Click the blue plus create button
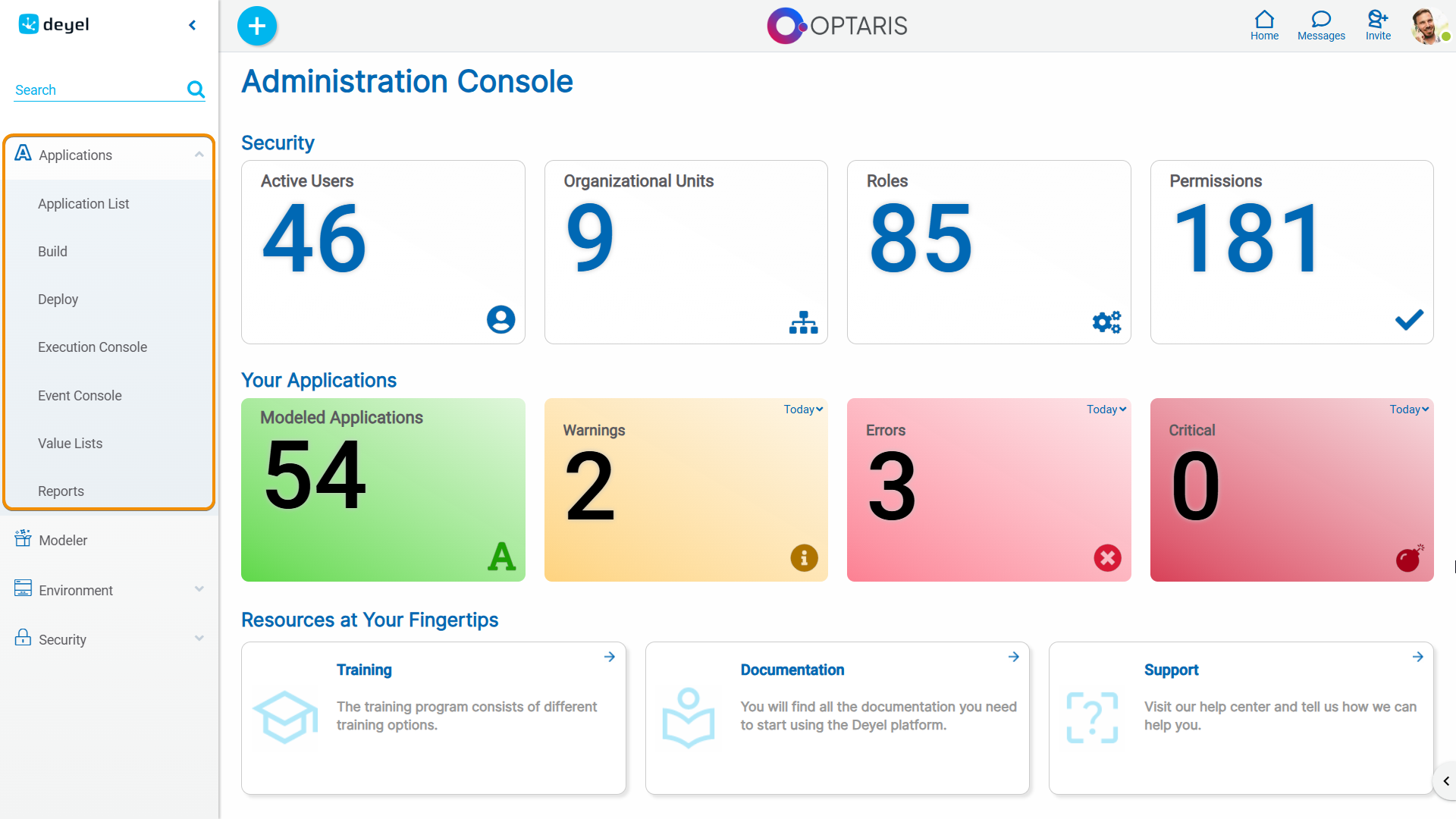Screen dimensions: 1456x819 pos(257,26)
